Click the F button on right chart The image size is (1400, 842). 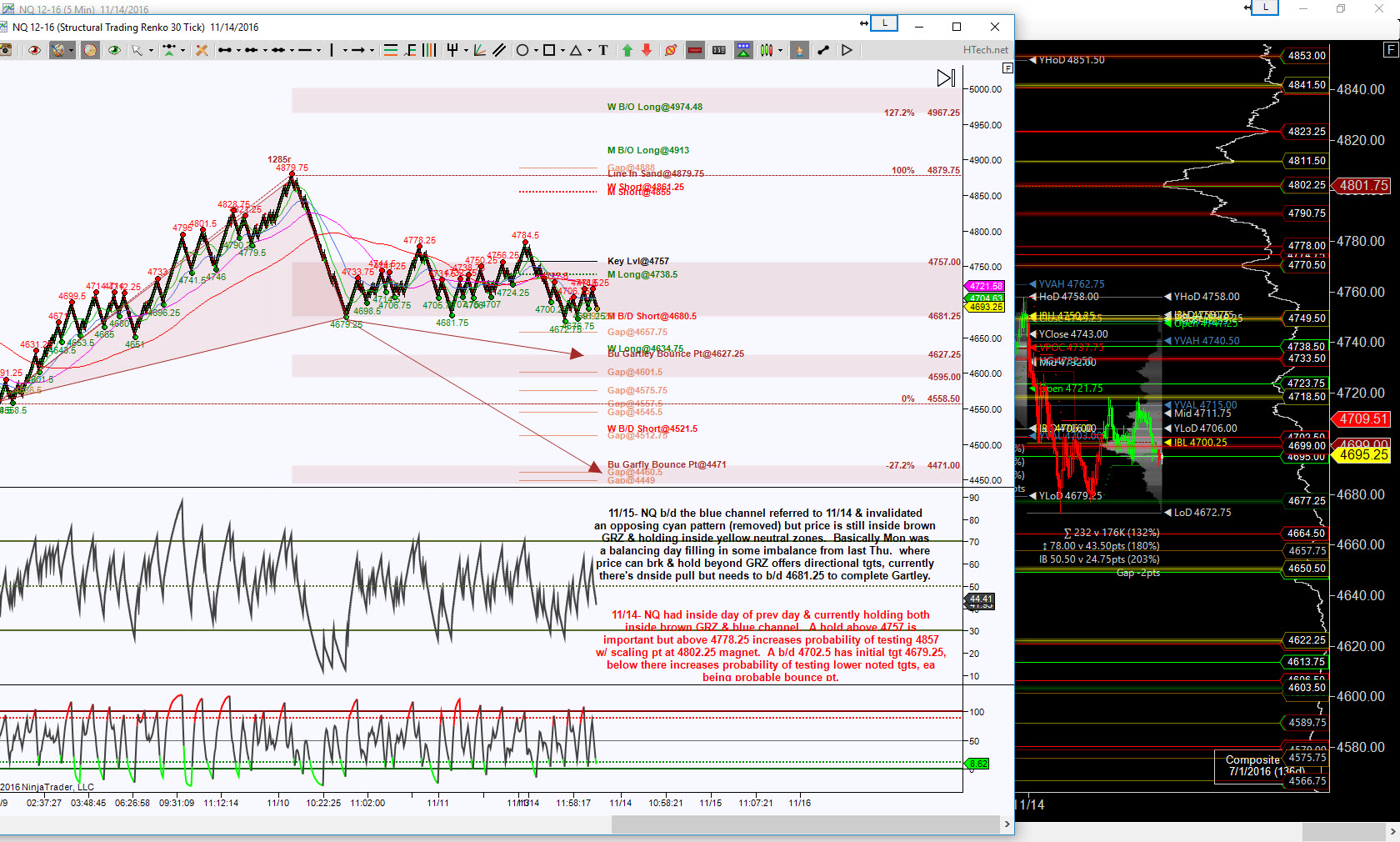click(x=1389, y=50)
